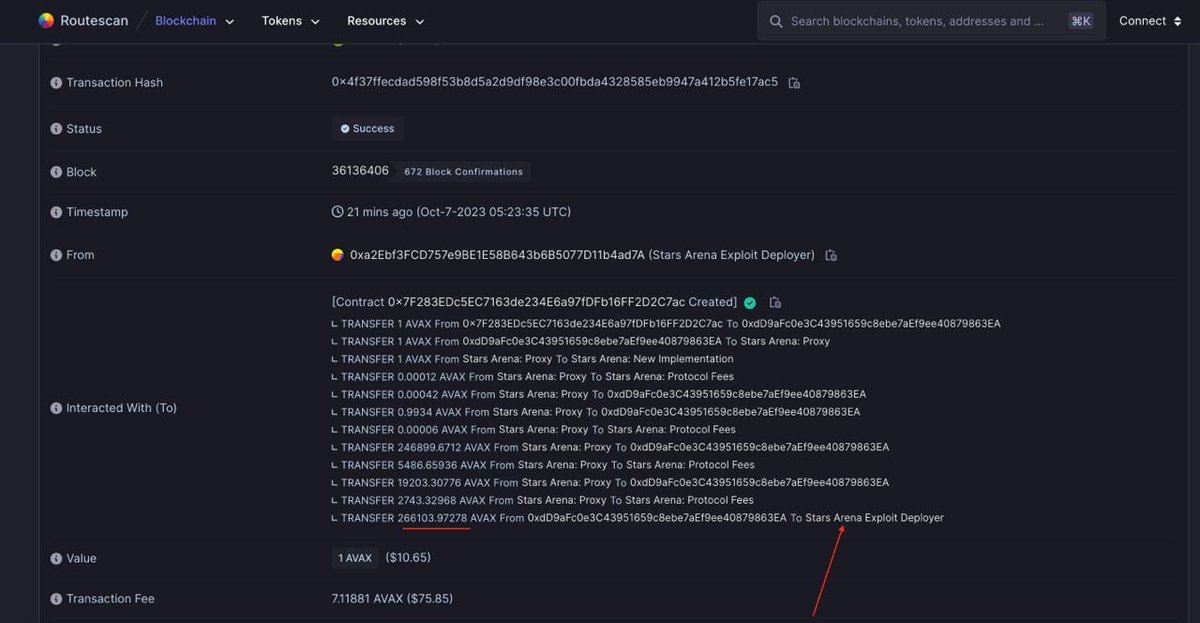1200x623 pixels.
Task: Click the check icon in Success badge
Action: (345, 129)
